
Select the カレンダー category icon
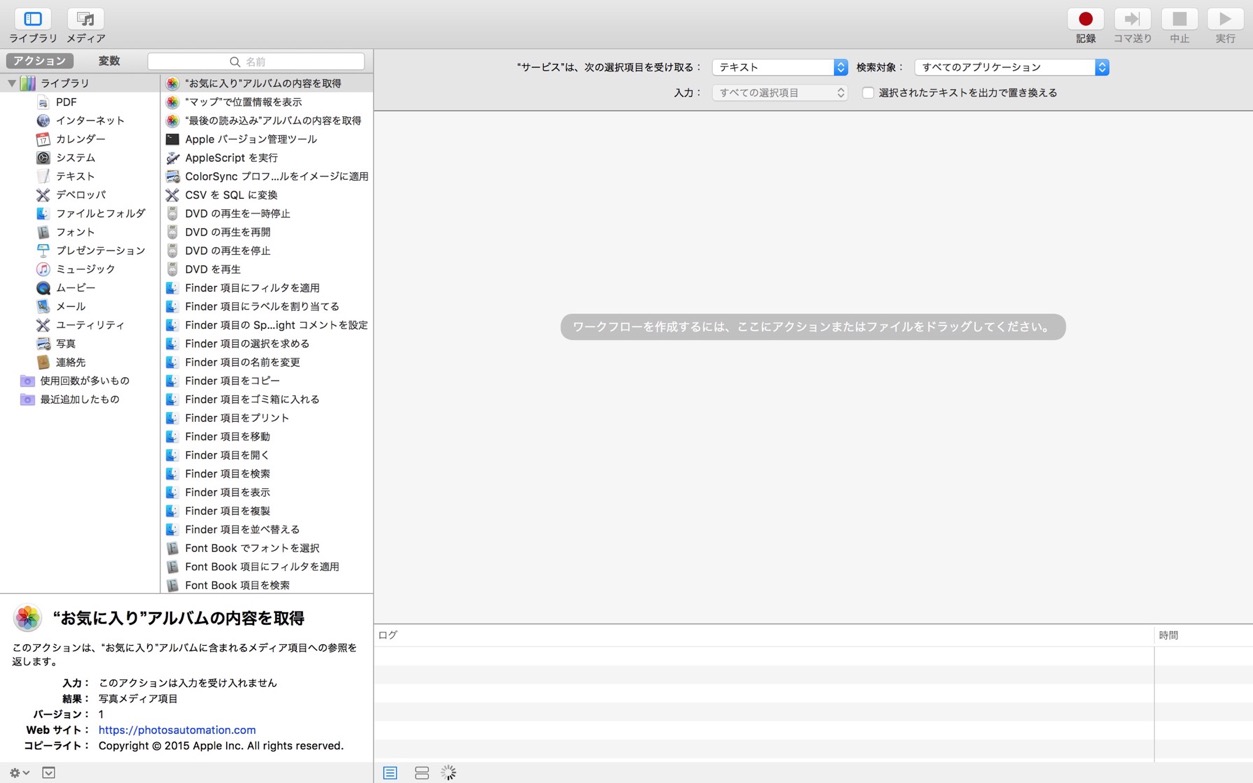pyautogui.click(x=43, y=139)
